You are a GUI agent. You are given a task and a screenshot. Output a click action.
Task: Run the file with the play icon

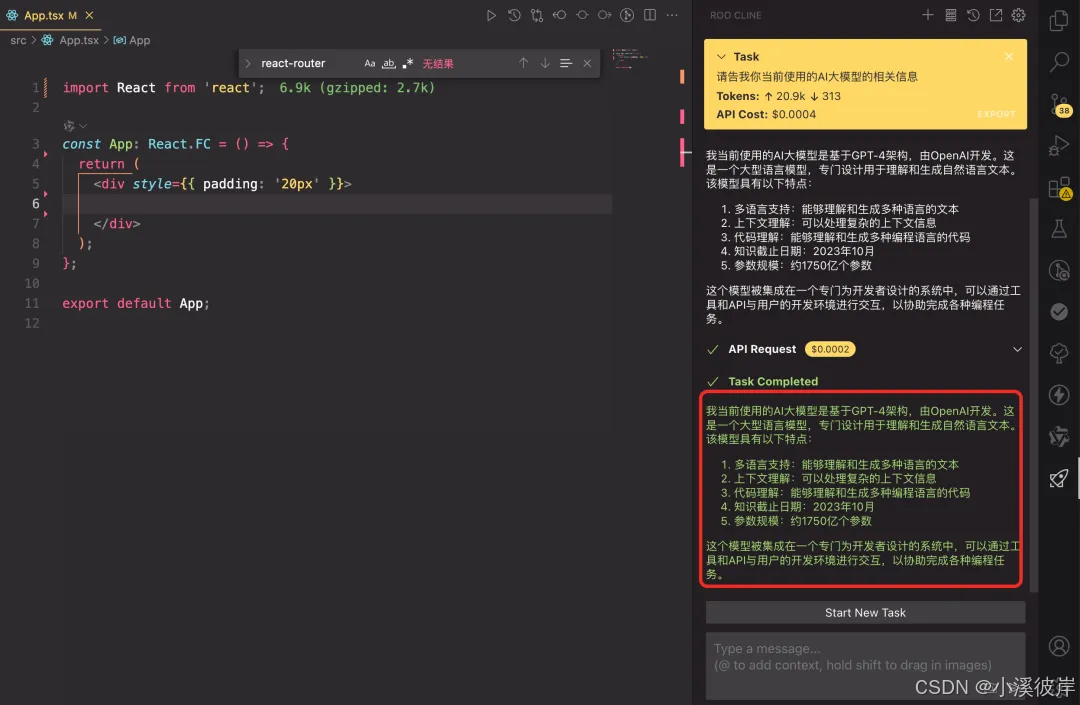[x=491, y=15]
